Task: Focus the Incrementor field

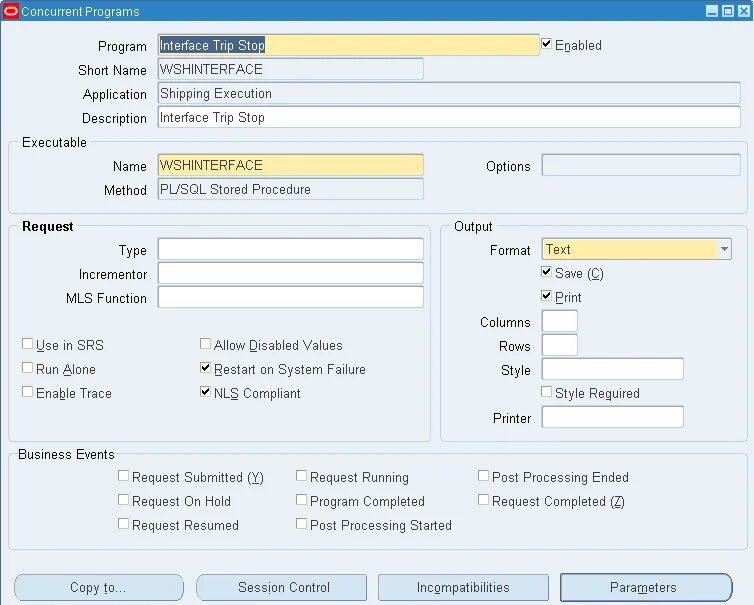Action: (290, 273)
